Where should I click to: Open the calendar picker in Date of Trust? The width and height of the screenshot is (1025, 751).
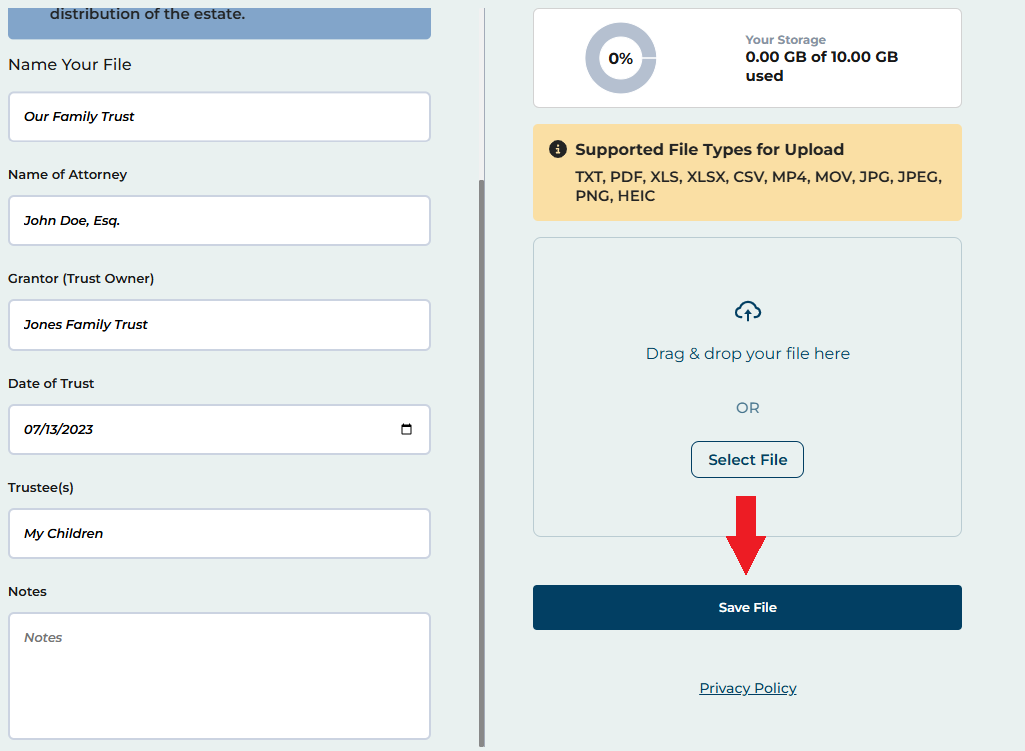click(x=406, y=429)
